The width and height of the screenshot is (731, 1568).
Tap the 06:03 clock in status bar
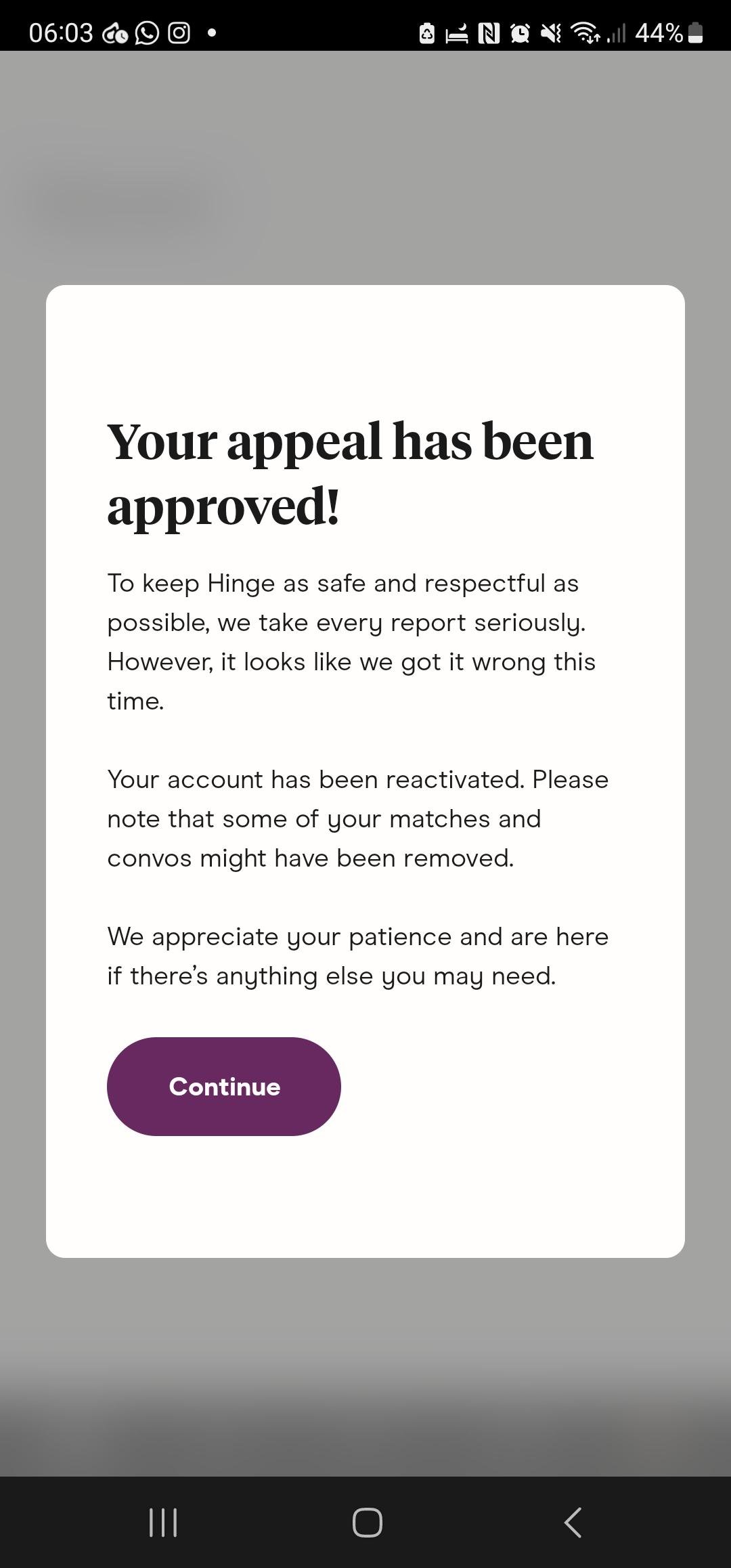(x=61, y=32)
